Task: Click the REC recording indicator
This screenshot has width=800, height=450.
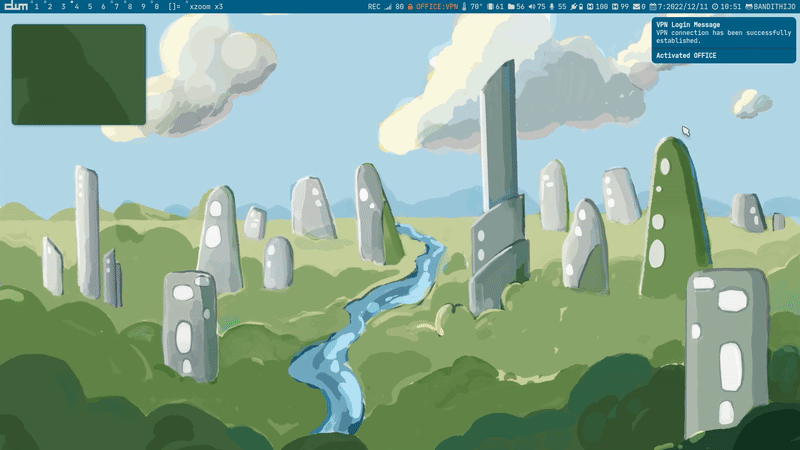Action: (x=374, y=7)
